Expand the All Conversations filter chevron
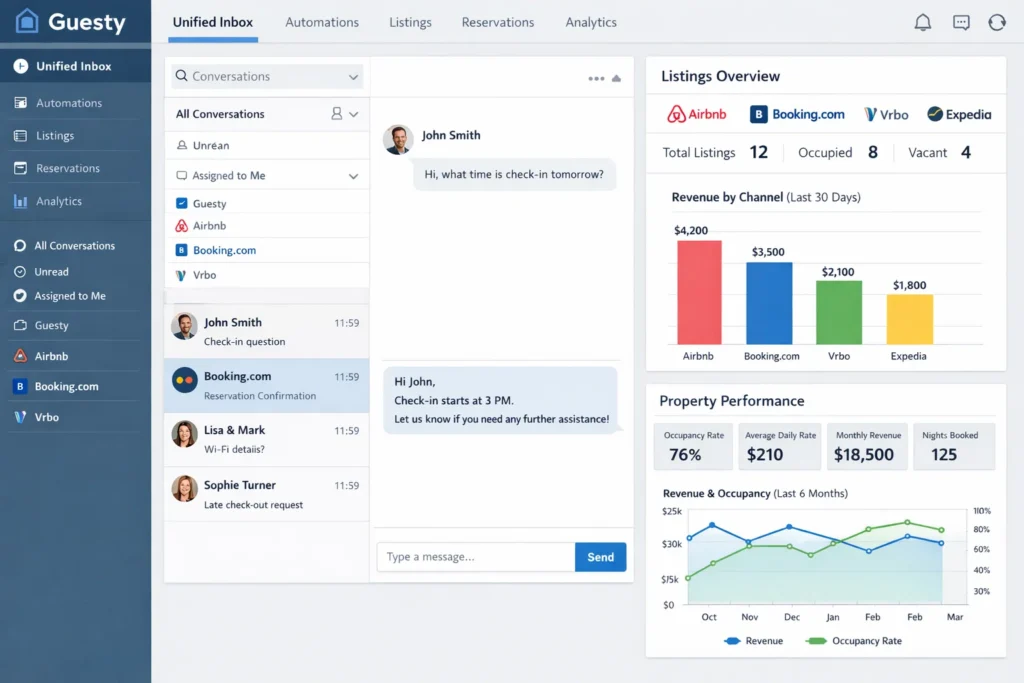Screen dimensions: 1024x683 pos(352,113)
